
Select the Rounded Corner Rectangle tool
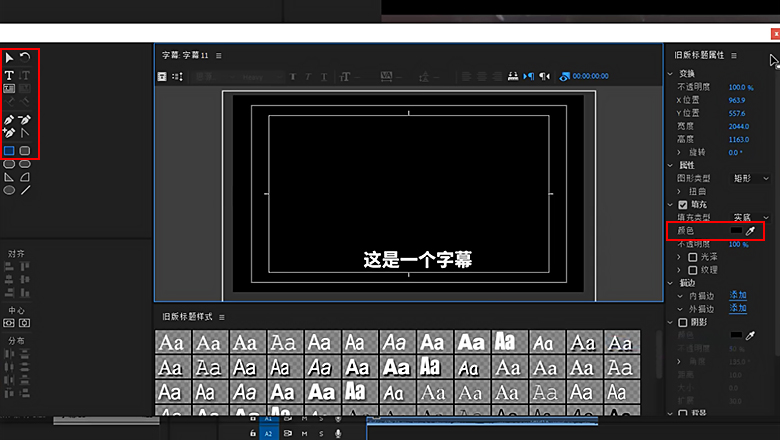[25, 150]
